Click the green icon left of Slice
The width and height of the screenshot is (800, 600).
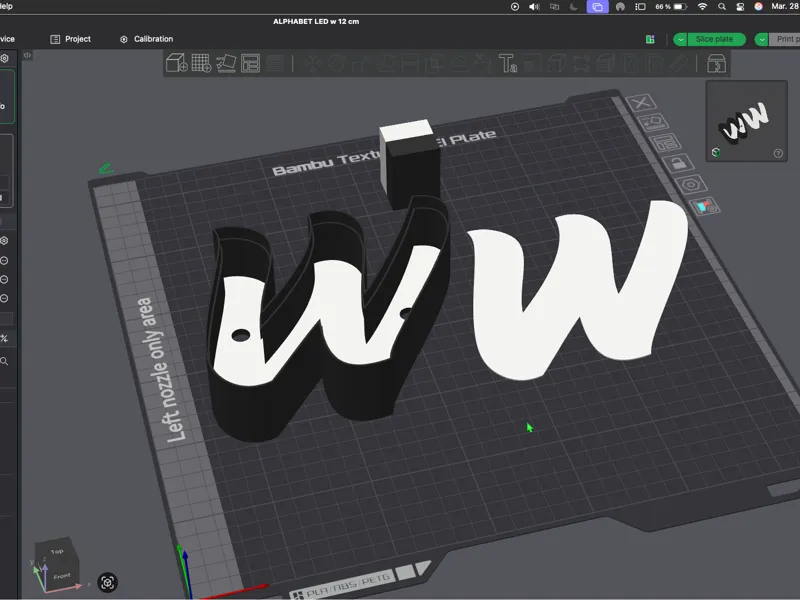coord(650,39)
